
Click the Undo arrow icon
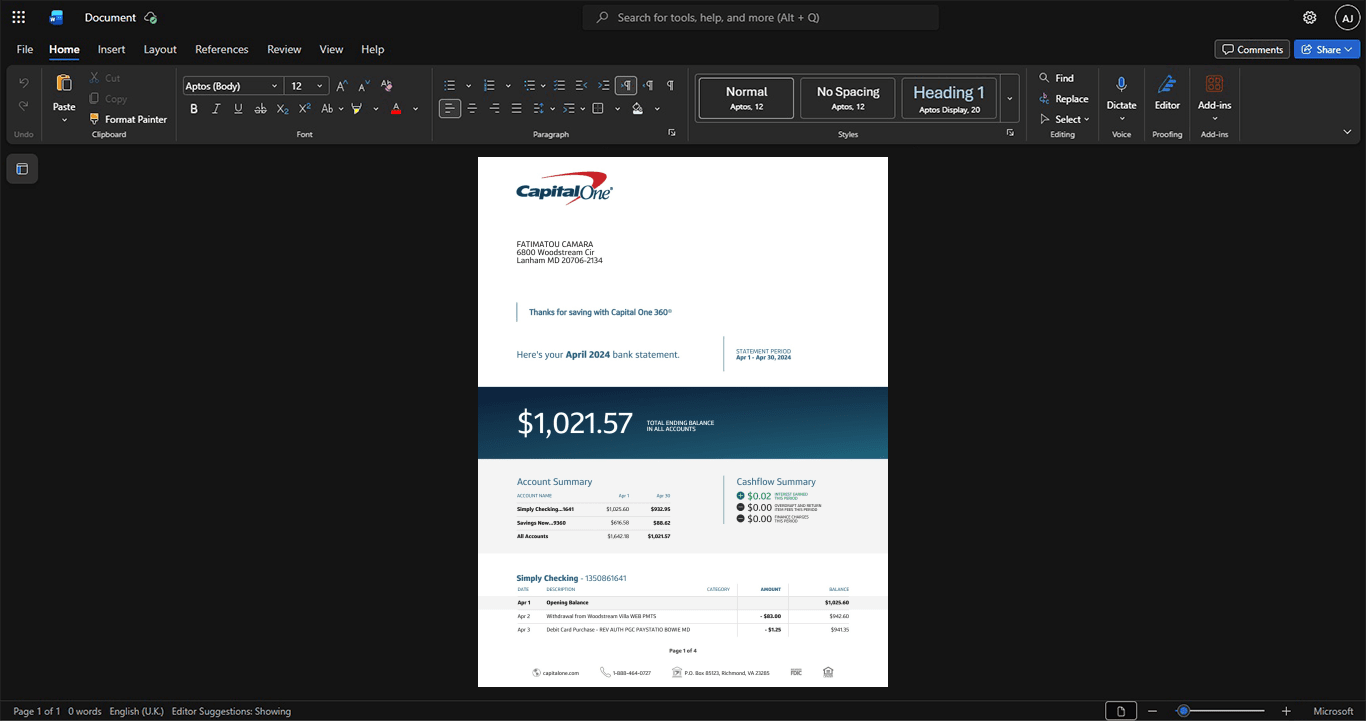[24, 82]
